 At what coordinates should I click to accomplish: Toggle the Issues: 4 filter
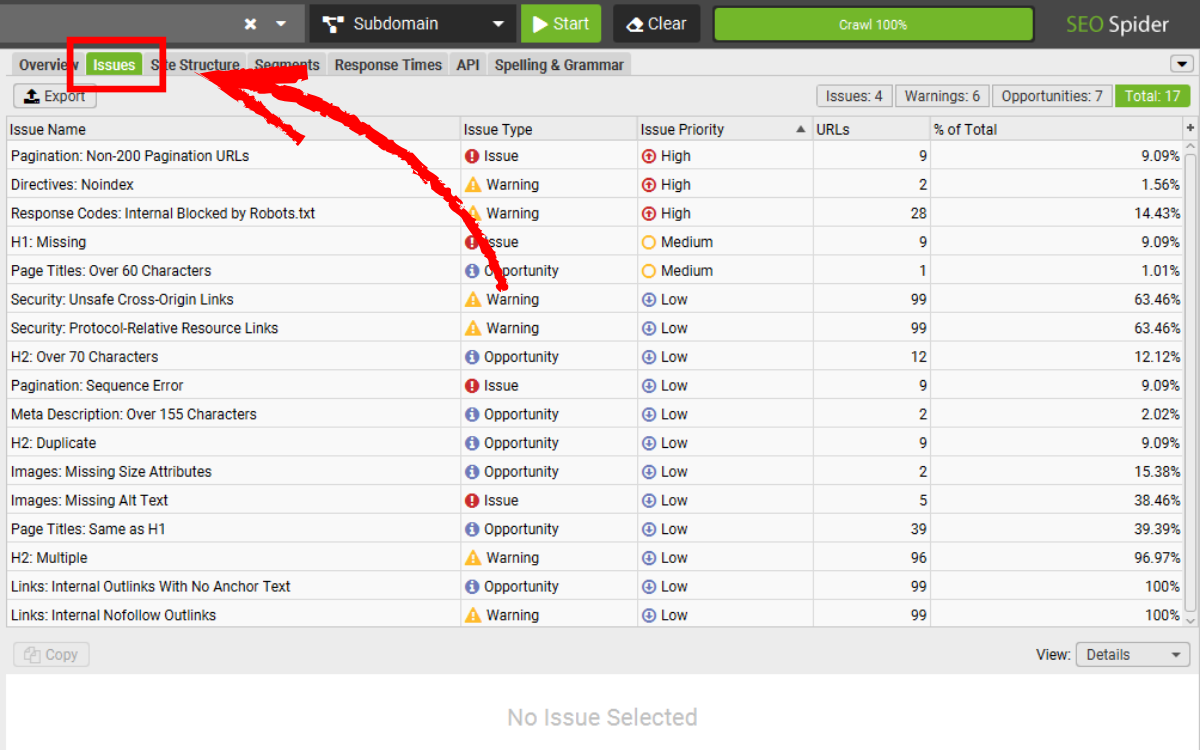click(x=854, y=96)
